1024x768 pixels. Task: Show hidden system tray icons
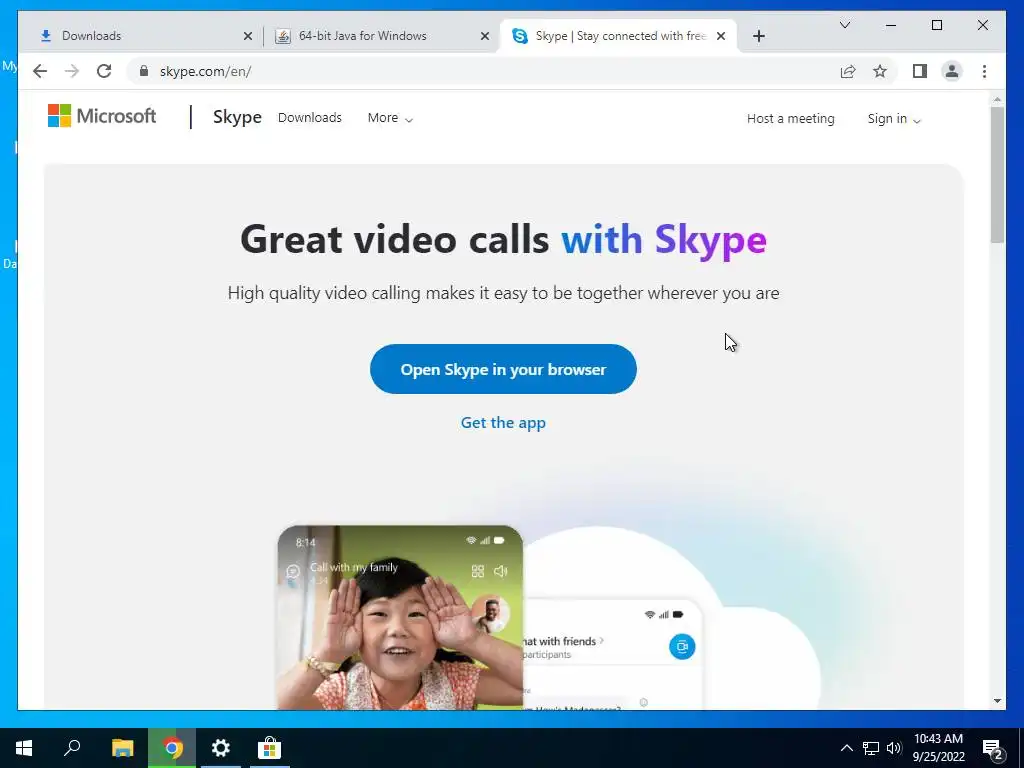pos(846,748)
